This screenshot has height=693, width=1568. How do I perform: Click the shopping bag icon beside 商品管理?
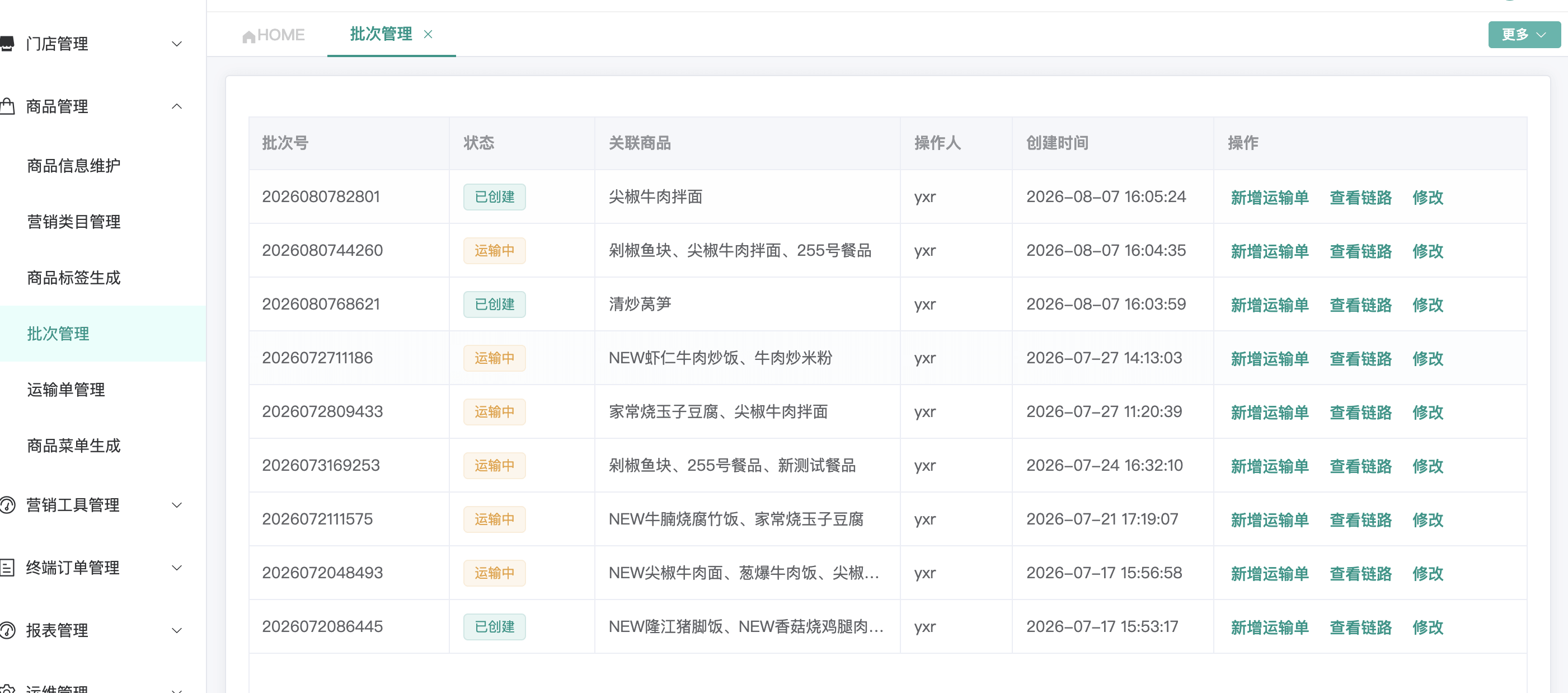[7, 106]
